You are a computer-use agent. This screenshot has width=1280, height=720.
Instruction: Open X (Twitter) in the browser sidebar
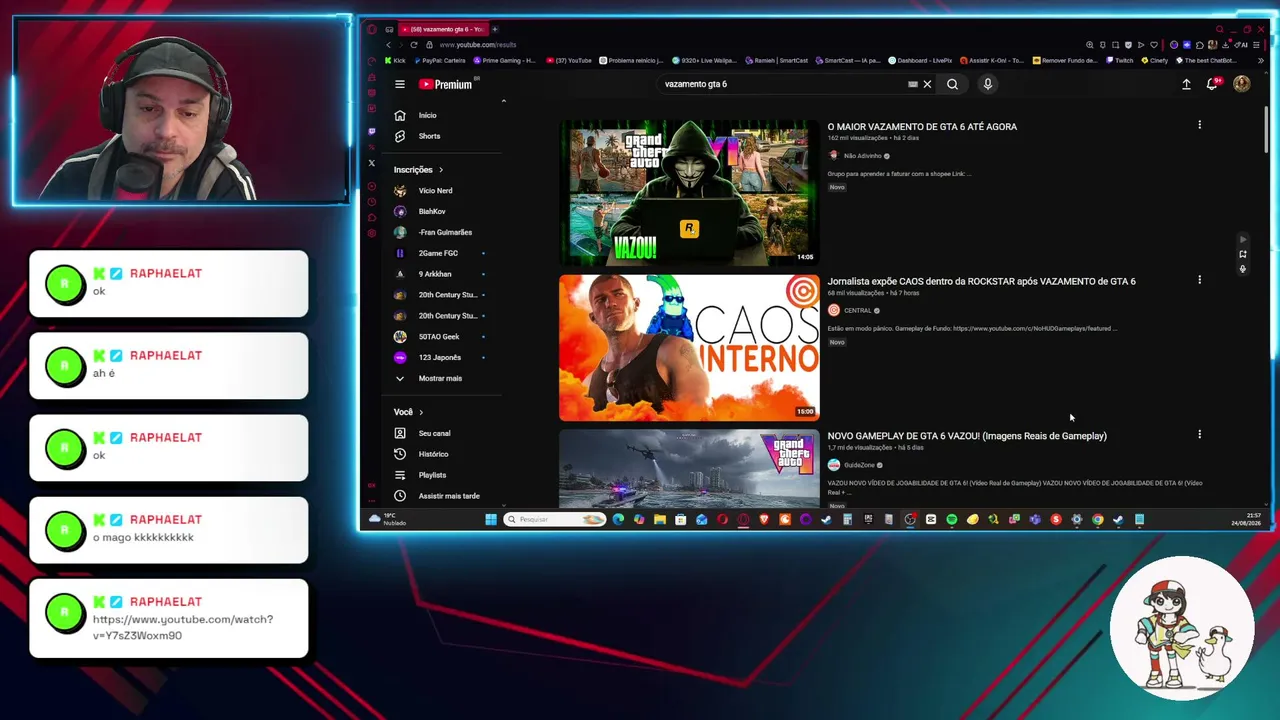coord(372,163)
